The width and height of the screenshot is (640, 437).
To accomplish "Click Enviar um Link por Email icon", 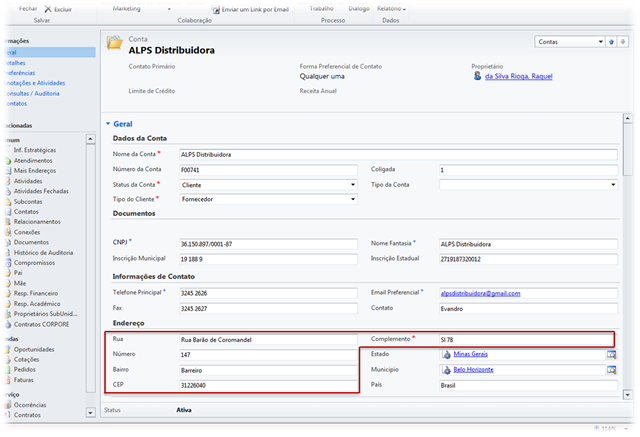I will (x=216, y=9).
